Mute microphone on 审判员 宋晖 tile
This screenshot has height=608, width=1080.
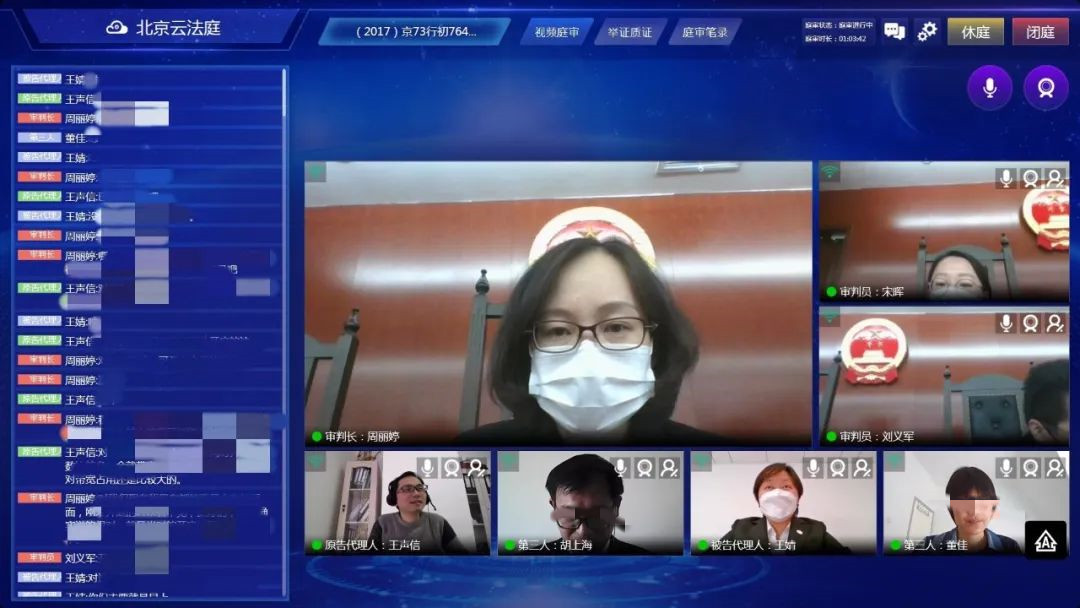coord(1006,178)
